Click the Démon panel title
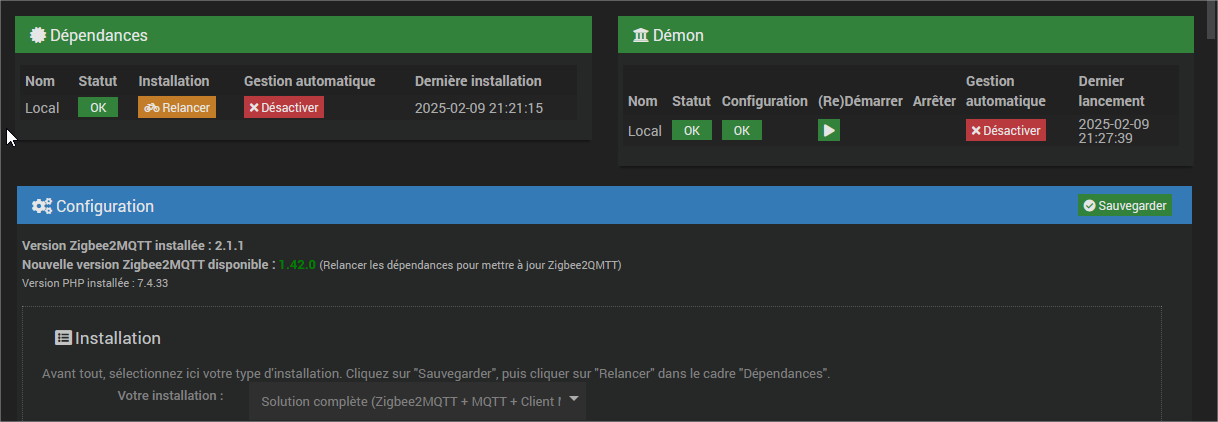 [x=678, y=35]
